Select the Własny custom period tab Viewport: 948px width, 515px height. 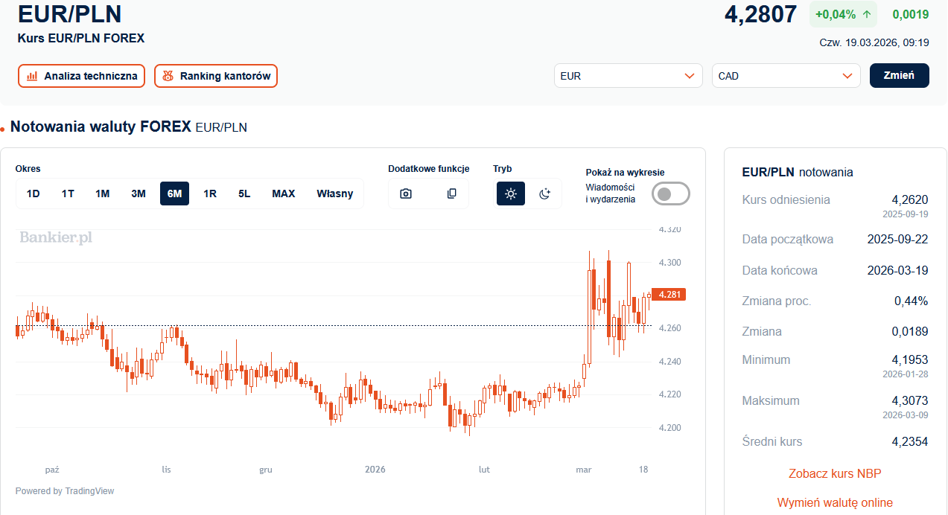pyautogui.click(x=335, y=193)
